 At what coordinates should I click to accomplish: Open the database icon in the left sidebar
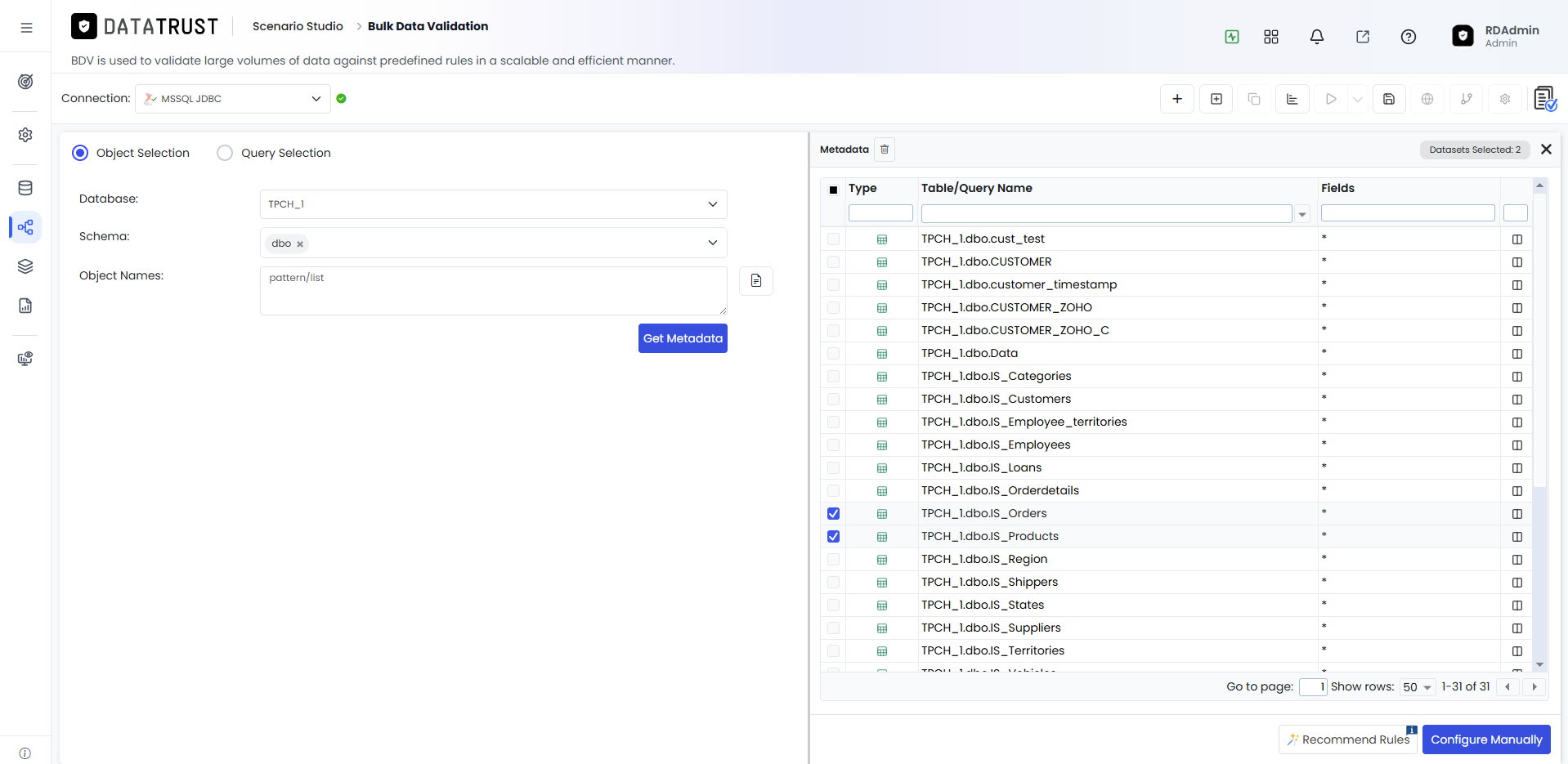coord(25,188)
